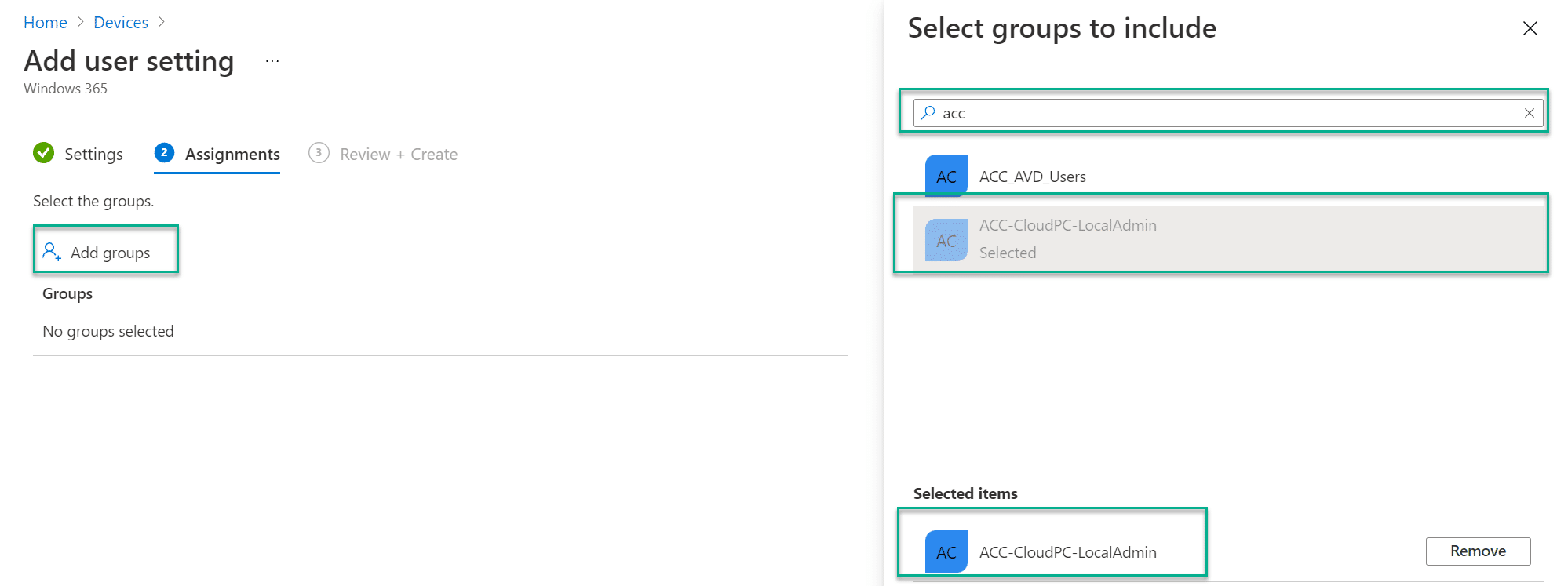Image resolution: width=1568 pixels, height=586 pixels.
Task: Click the step 2 circle icon for Assignments
Action: point(164,152)
